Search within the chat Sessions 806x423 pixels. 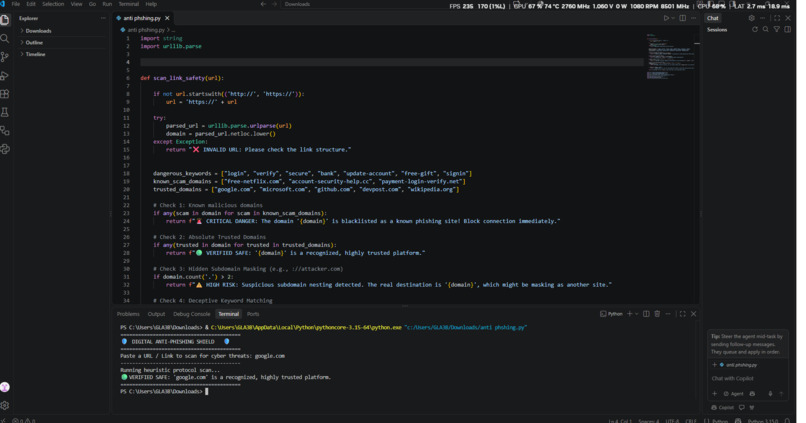pos(765,30)
